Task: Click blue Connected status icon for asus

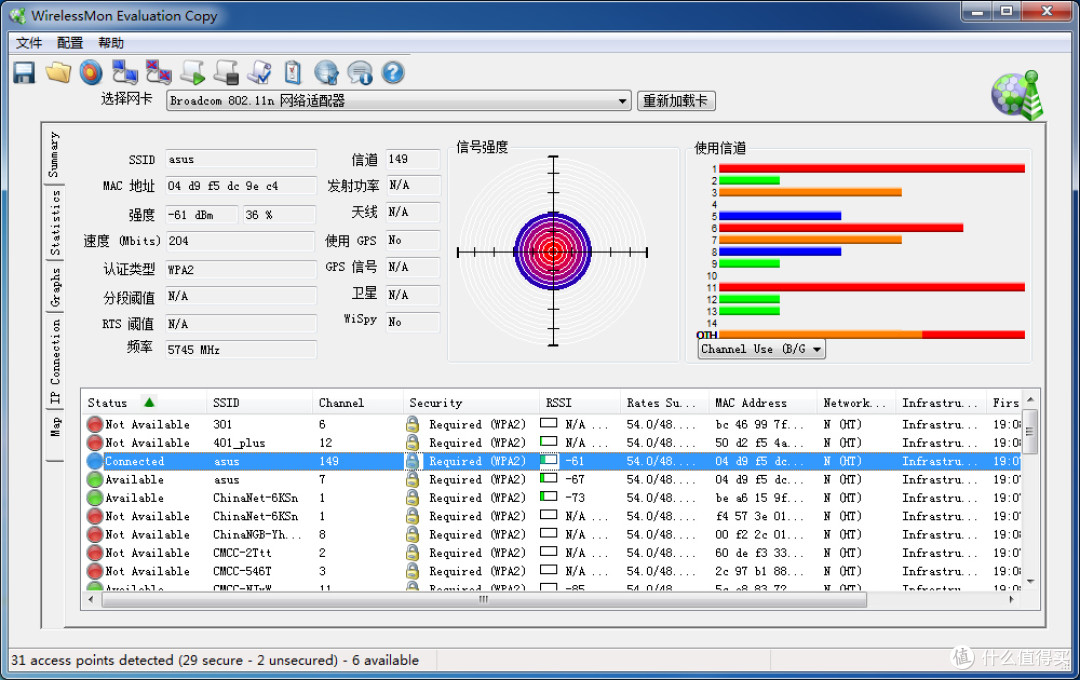Action: [94, 461]
